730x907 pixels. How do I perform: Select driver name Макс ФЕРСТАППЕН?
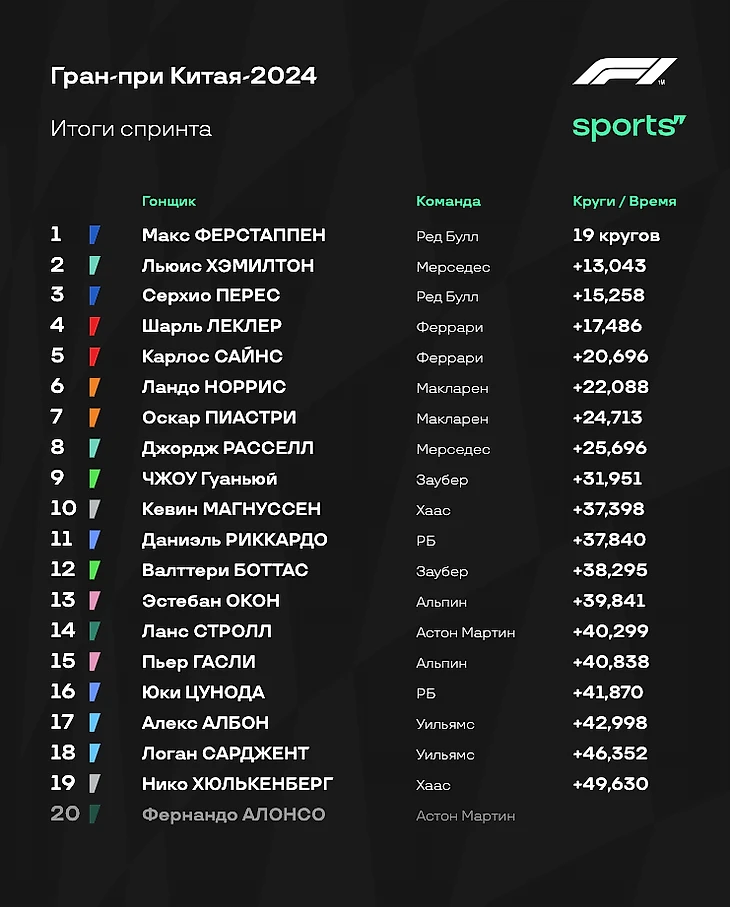(234, 235)
